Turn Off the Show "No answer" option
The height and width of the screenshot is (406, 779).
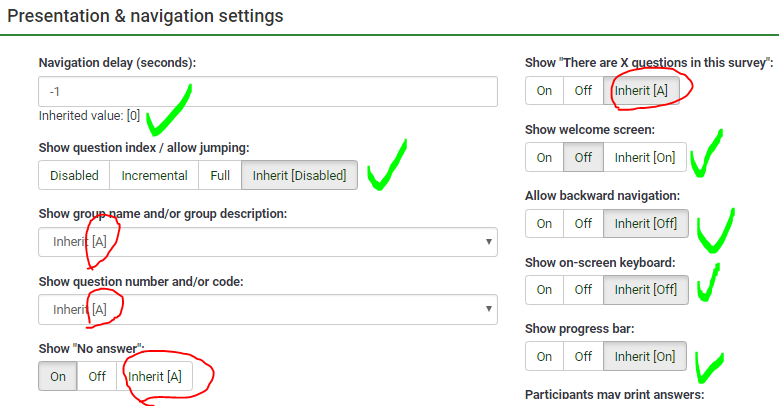(x=97, y=377)
